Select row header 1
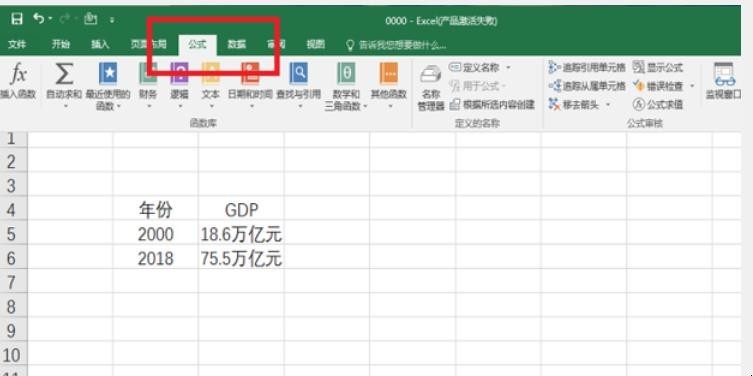The height and width of the screenshot is (376, 753). coord(13,139)
